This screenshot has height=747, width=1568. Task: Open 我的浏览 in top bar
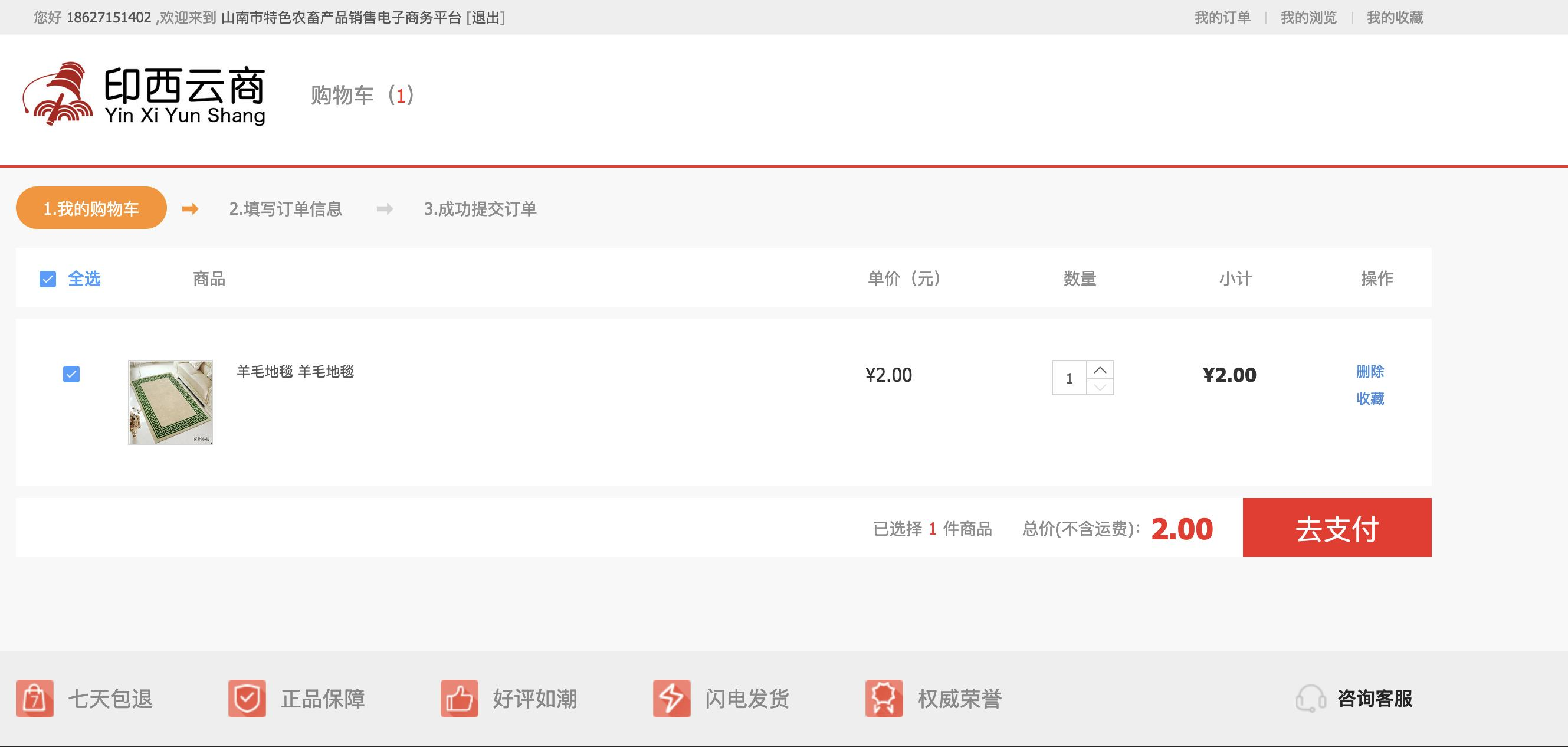coord(1308,17)
